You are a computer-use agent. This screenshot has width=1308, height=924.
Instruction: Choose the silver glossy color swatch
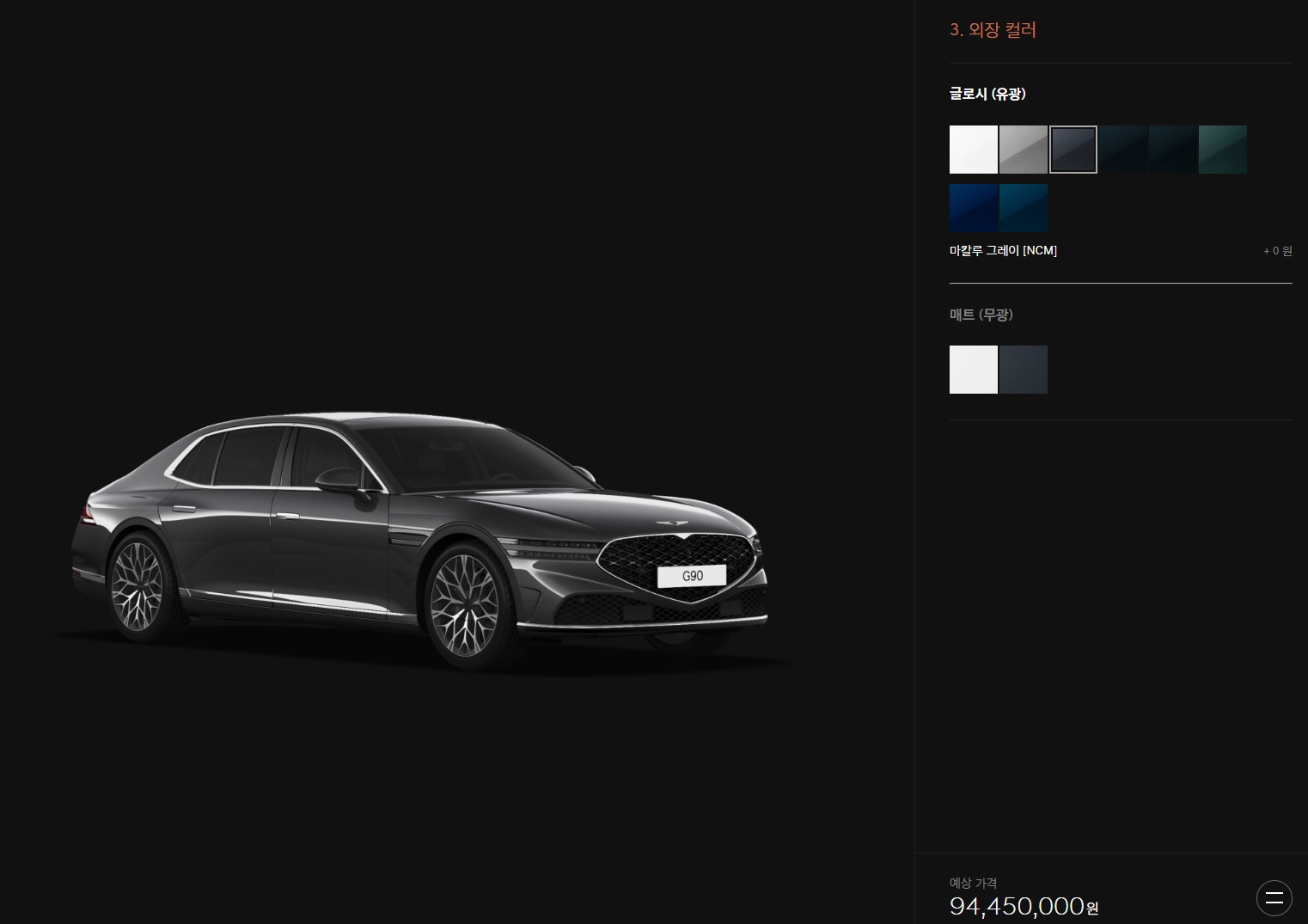point(1024,150)
